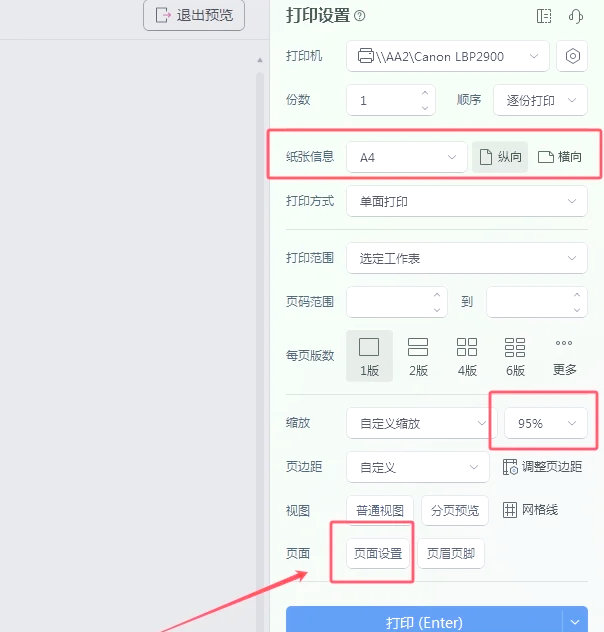The image size is (604, 632).
Task: Open the 自定义缩放 scaling dropdown
Action: pyautogui.click(x=421, y=423)
